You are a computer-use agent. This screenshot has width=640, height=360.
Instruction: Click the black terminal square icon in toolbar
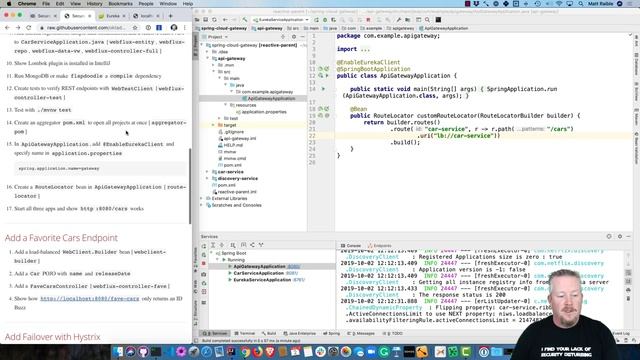pos(438,20)
